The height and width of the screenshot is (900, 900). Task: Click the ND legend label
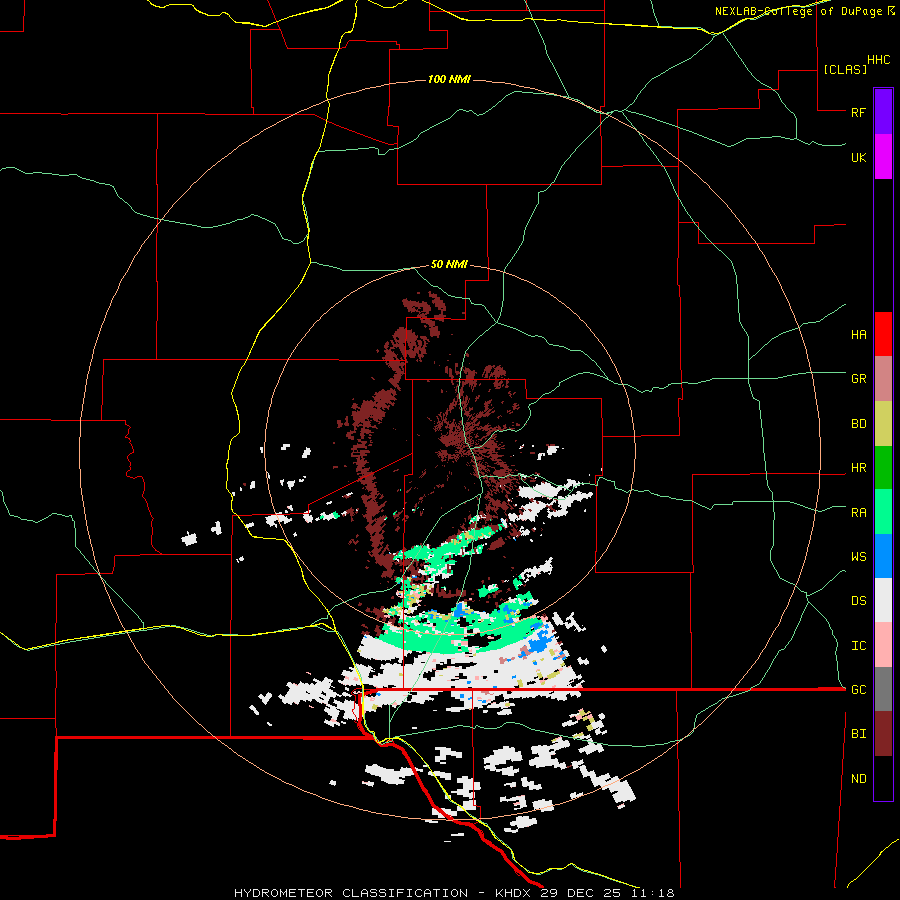(858, 779)
